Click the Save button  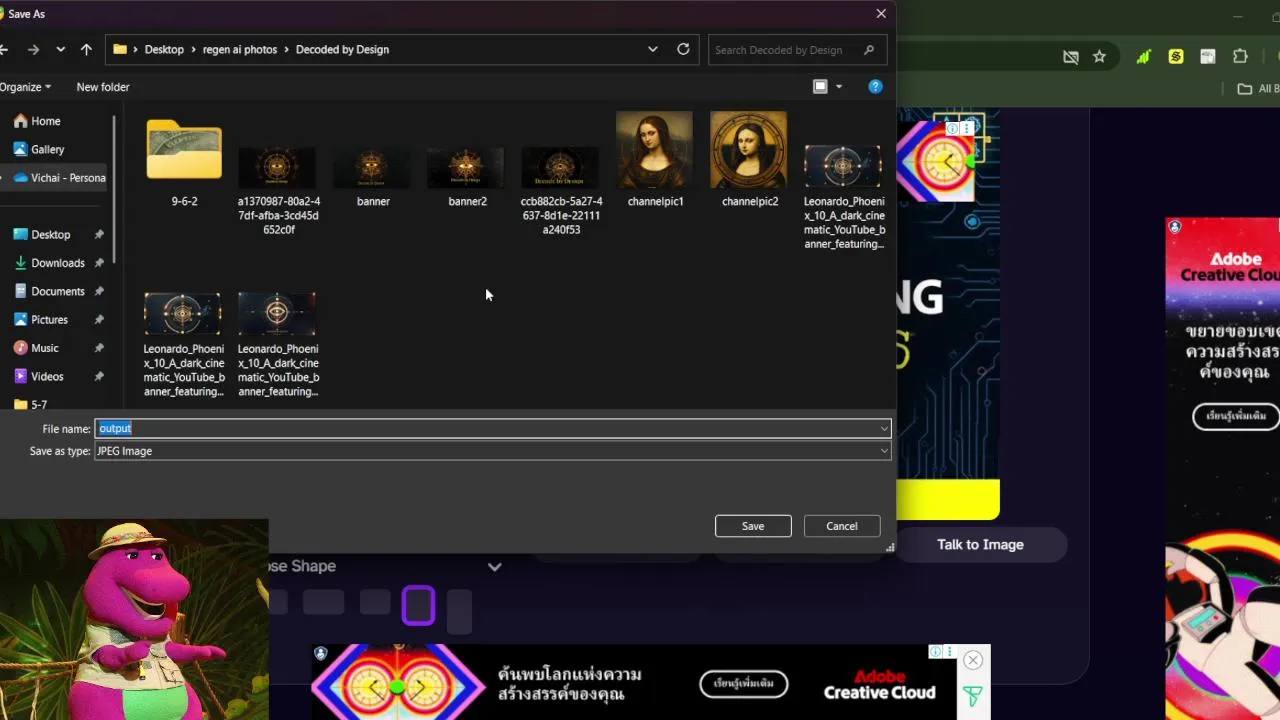[x=753, y=526]
